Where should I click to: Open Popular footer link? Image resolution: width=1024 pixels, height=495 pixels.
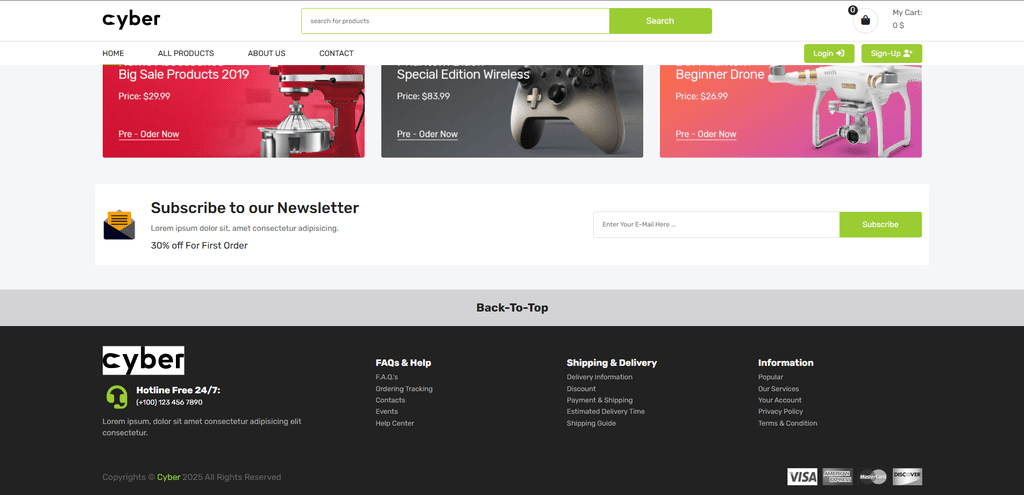(x=771, y=377)
